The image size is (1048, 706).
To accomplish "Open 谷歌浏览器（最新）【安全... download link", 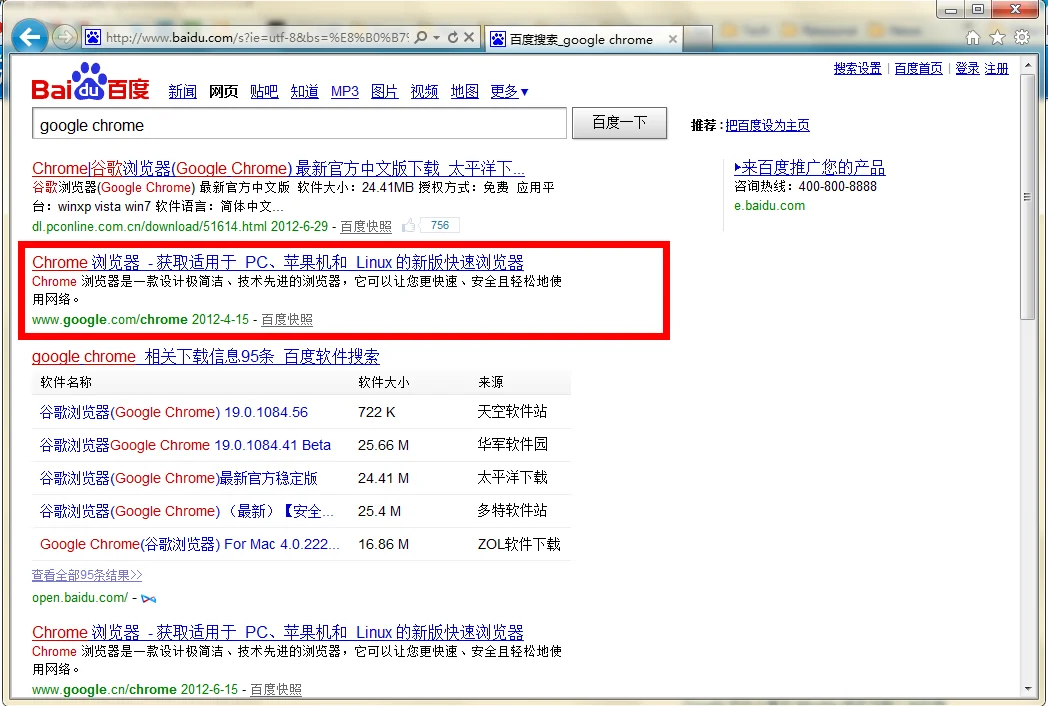I will click(186, 511).
